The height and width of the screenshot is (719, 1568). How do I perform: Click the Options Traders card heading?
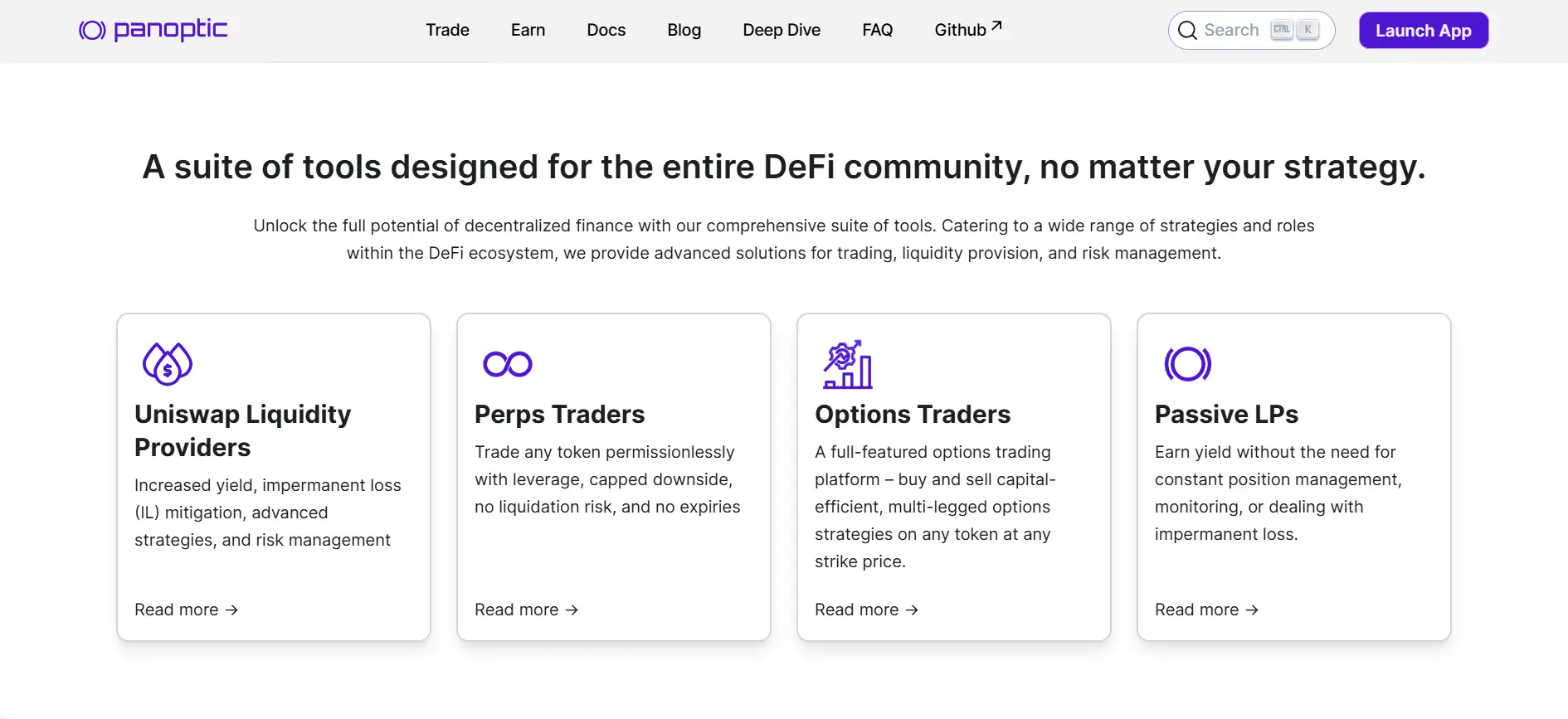(912, 414)
